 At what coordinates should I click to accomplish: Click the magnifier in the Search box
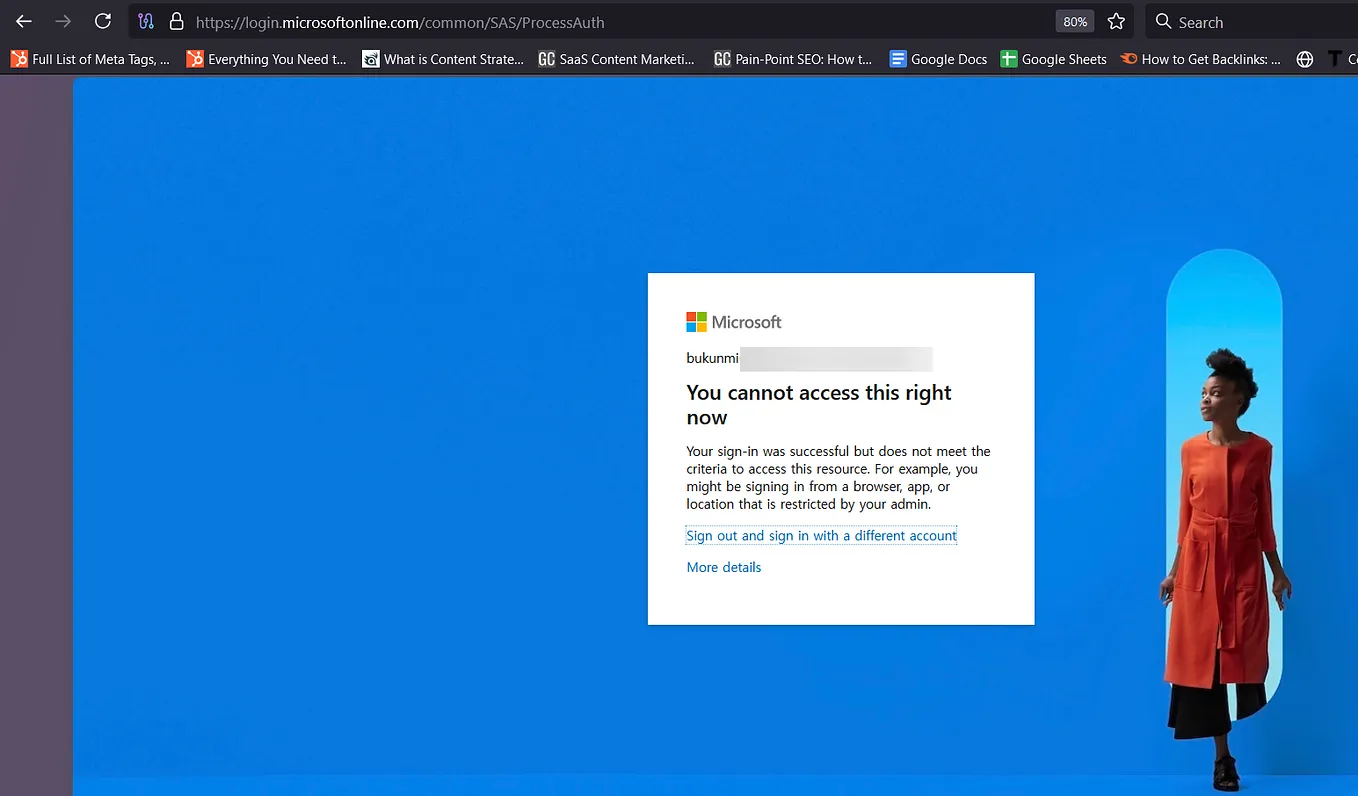1162,21
